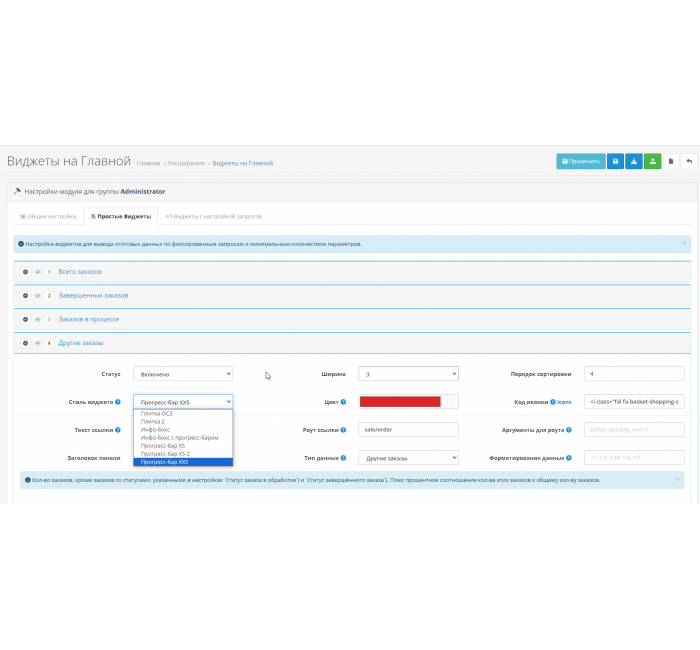Toggle eye visibility for Другие заказы

[x=38, y=343]
